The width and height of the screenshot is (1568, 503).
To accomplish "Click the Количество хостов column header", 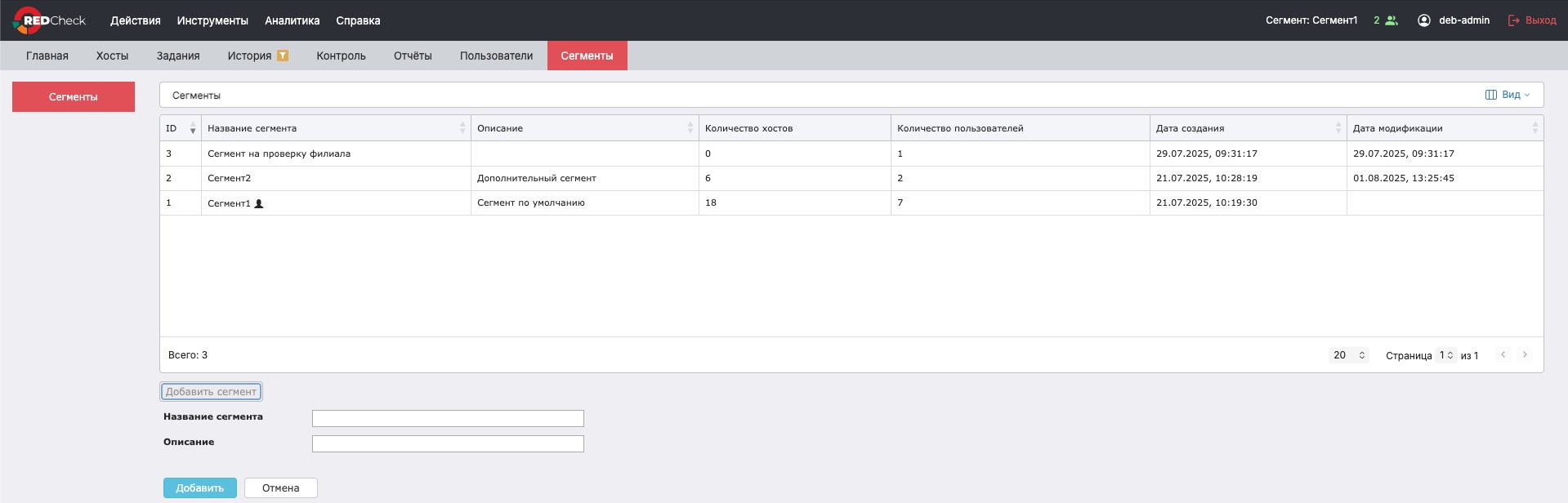I will (x=794, y=128).
